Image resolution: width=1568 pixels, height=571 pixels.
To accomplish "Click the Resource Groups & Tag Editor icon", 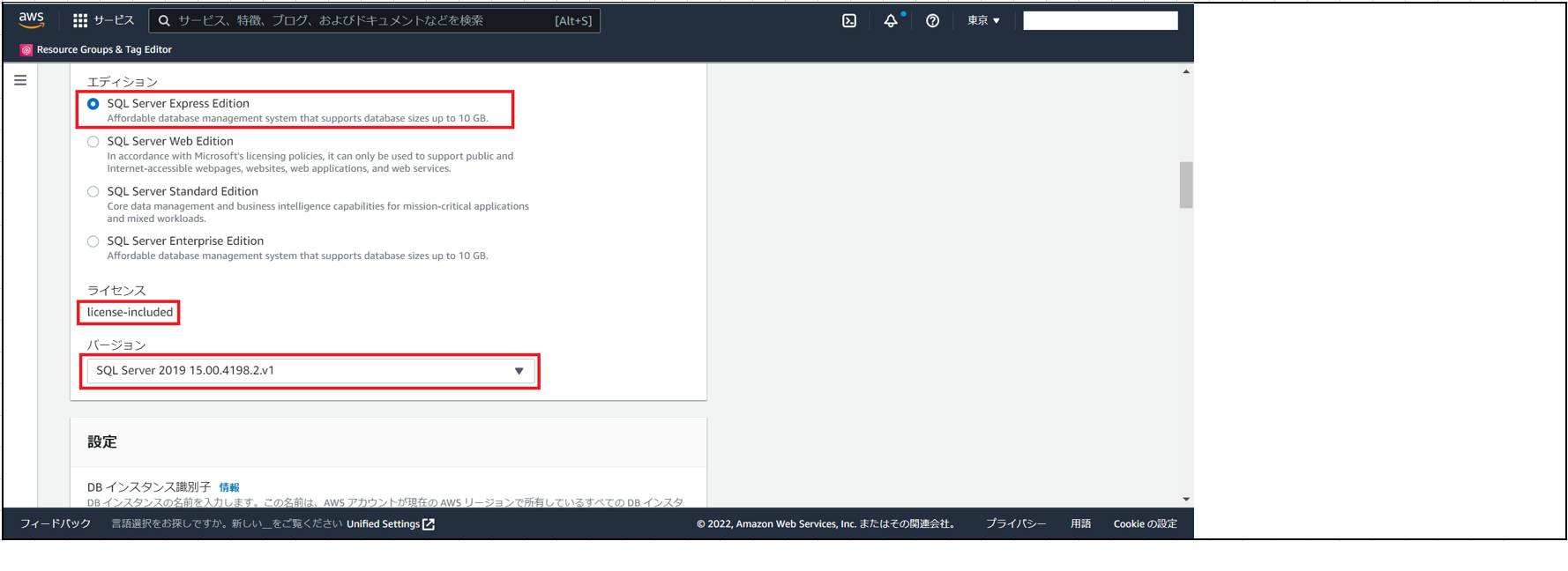I will pyautogui.click(x=26, y=50).
